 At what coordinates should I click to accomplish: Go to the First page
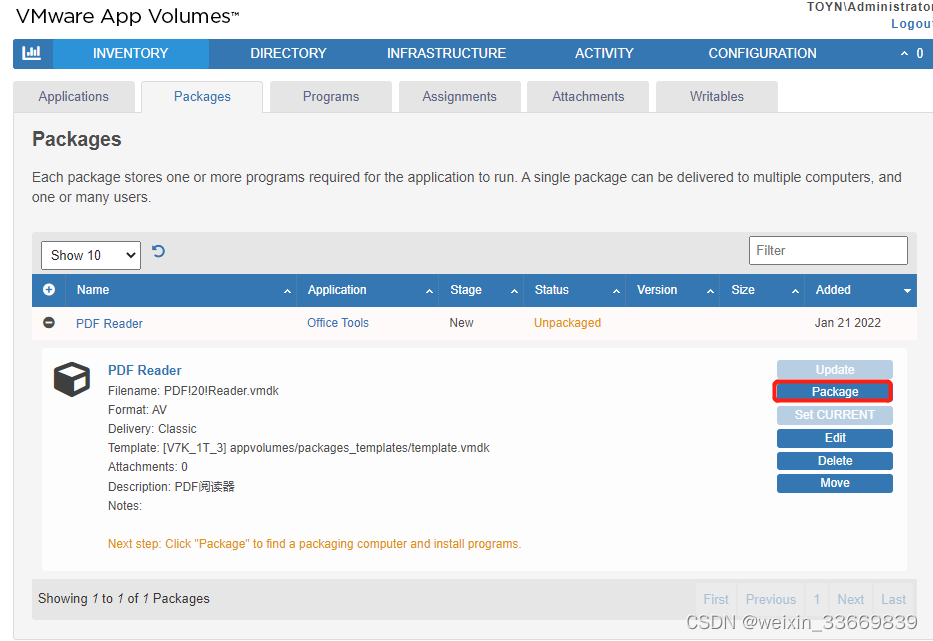(x=716, y=599)
